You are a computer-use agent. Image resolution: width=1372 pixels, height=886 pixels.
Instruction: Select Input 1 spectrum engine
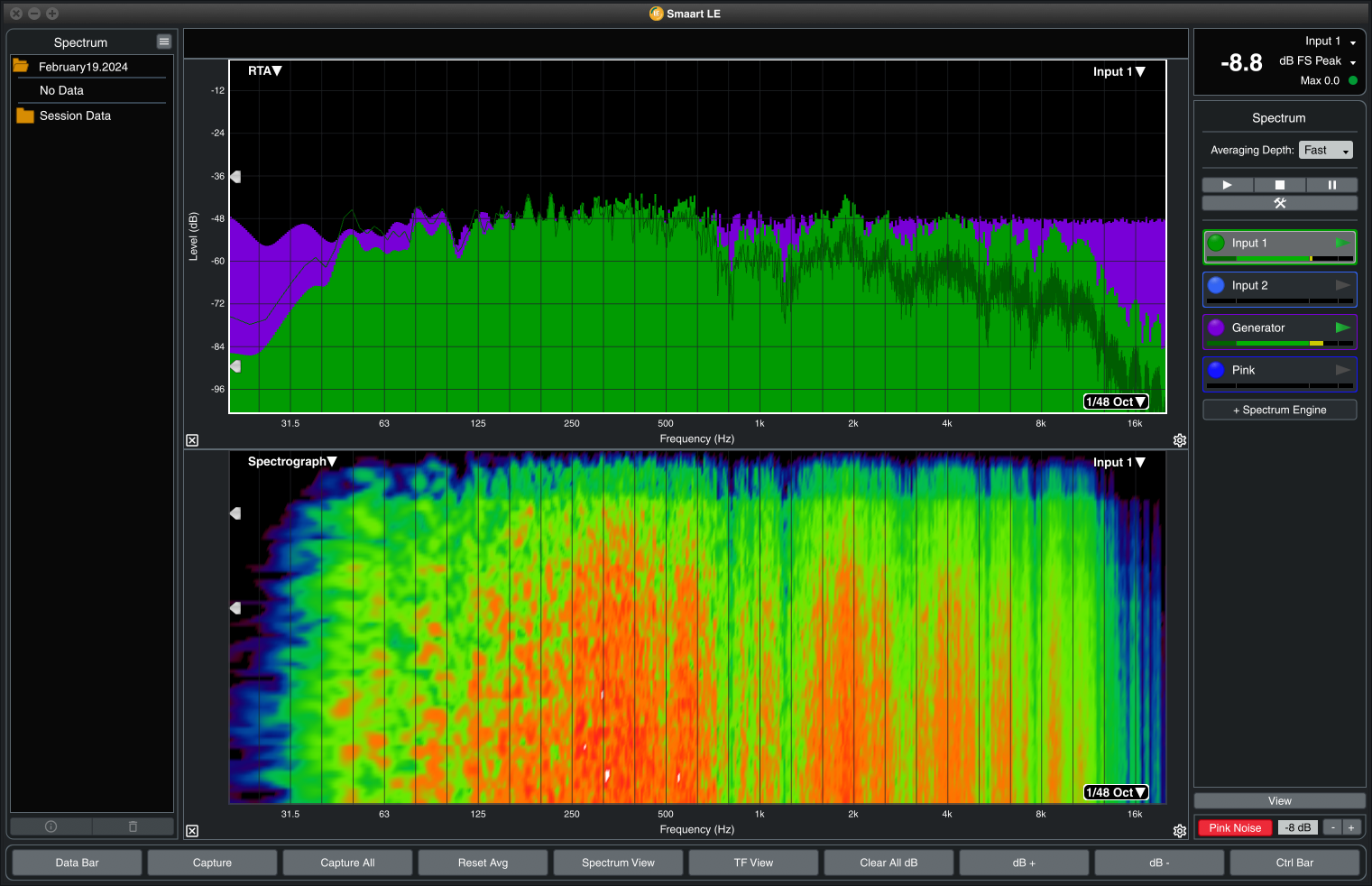point(1279,246)
